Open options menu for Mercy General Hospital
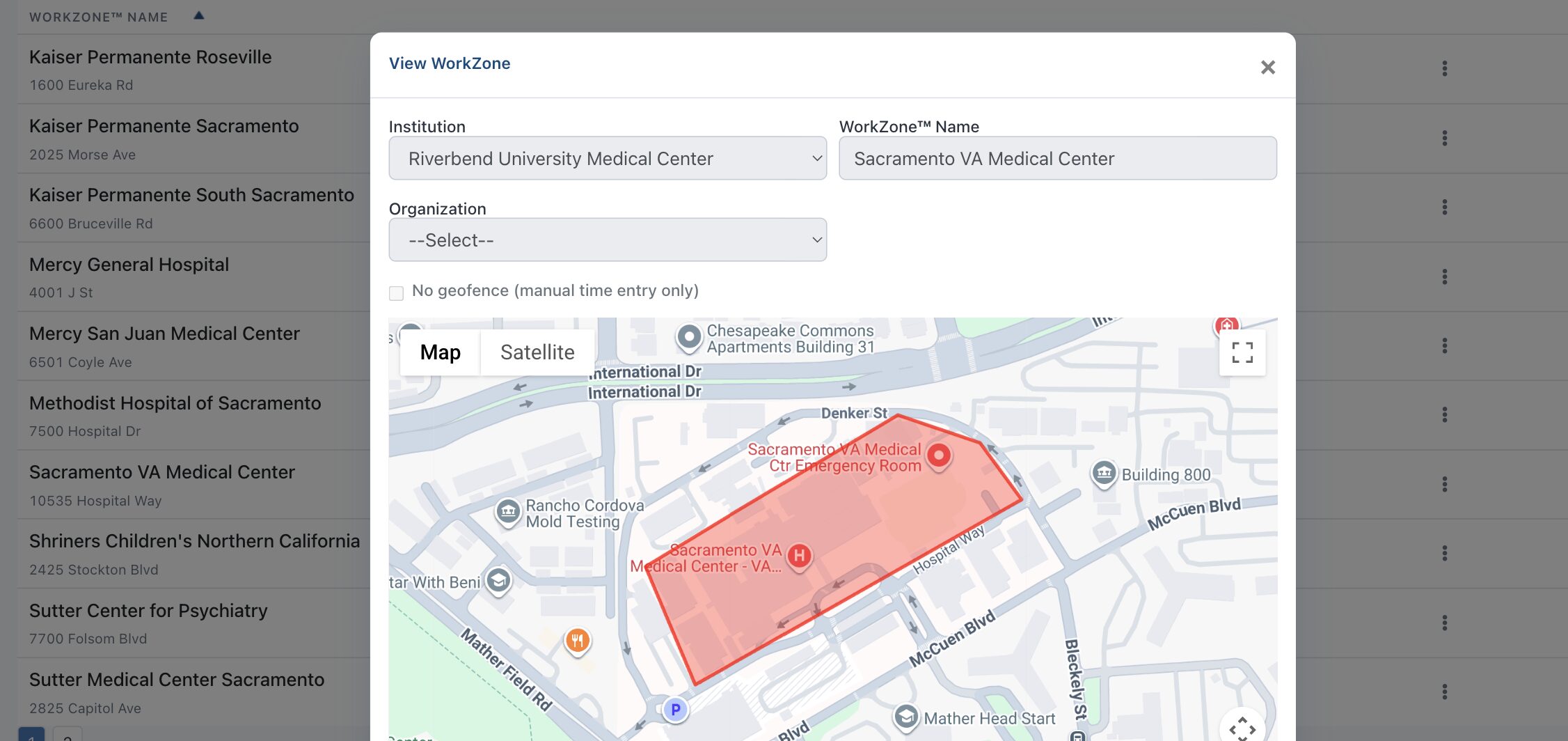 tap(1445, 276)
